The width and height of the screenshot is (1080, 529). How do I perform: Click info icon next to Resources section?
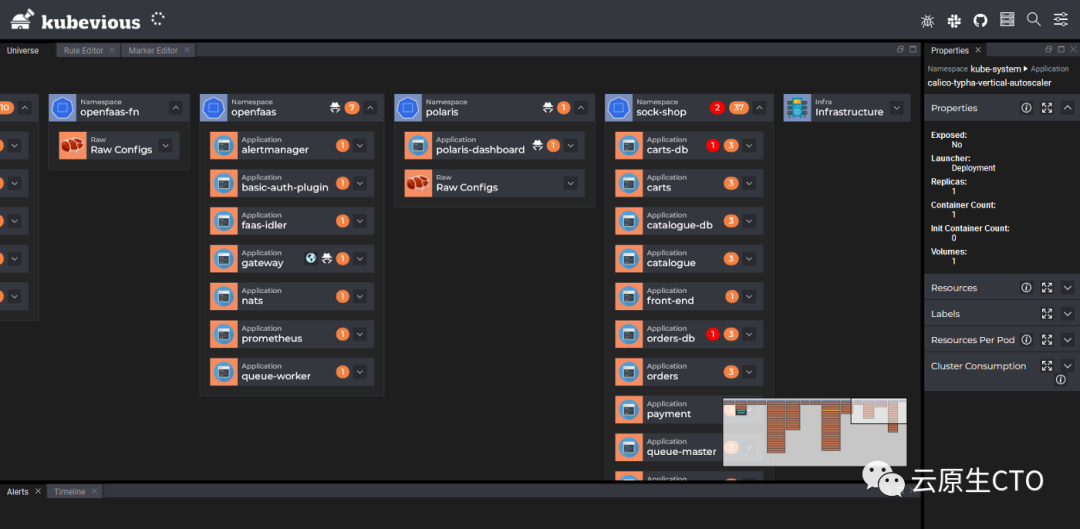point(1026,288)
